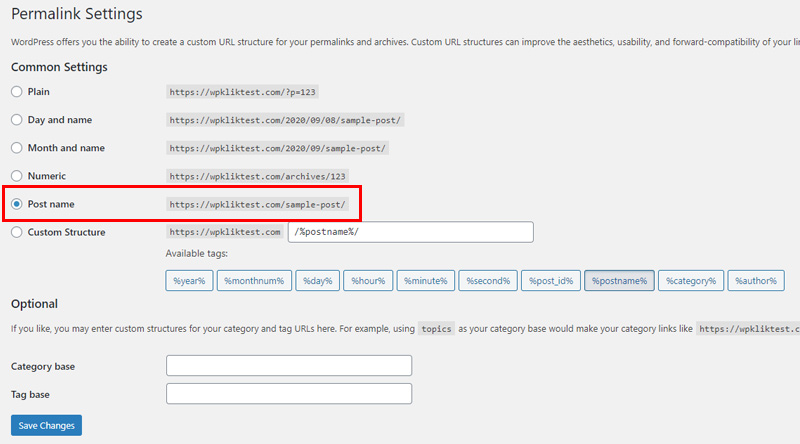Toggle the %postname% tag button
Image resolution: width=800 pixels, height=444 pixels.
[619, 281]
